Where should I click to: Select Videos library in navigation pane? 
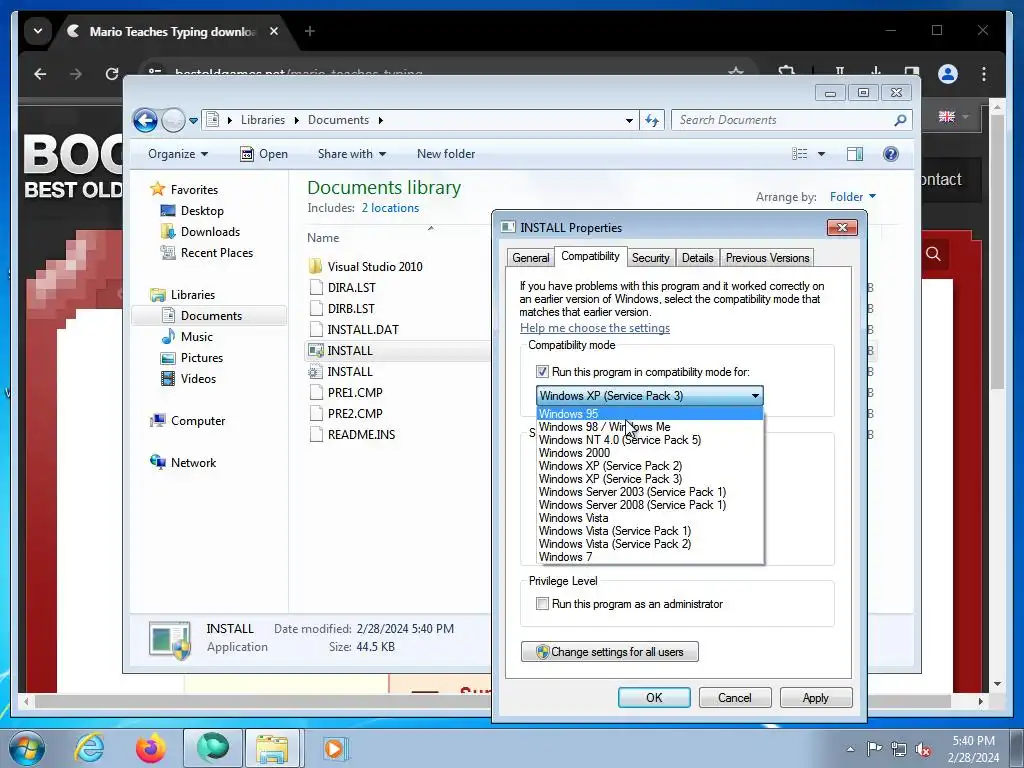(198, 379)
